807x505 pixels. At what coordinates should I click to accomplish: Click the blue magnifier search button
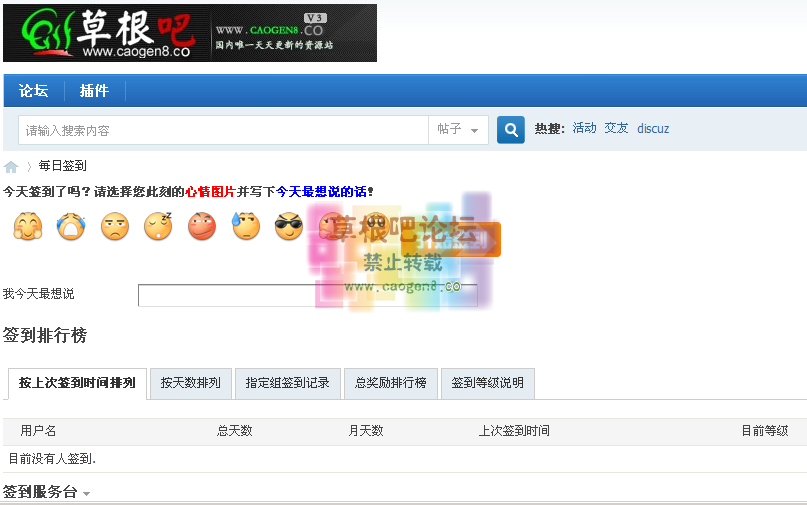(511, 130)
